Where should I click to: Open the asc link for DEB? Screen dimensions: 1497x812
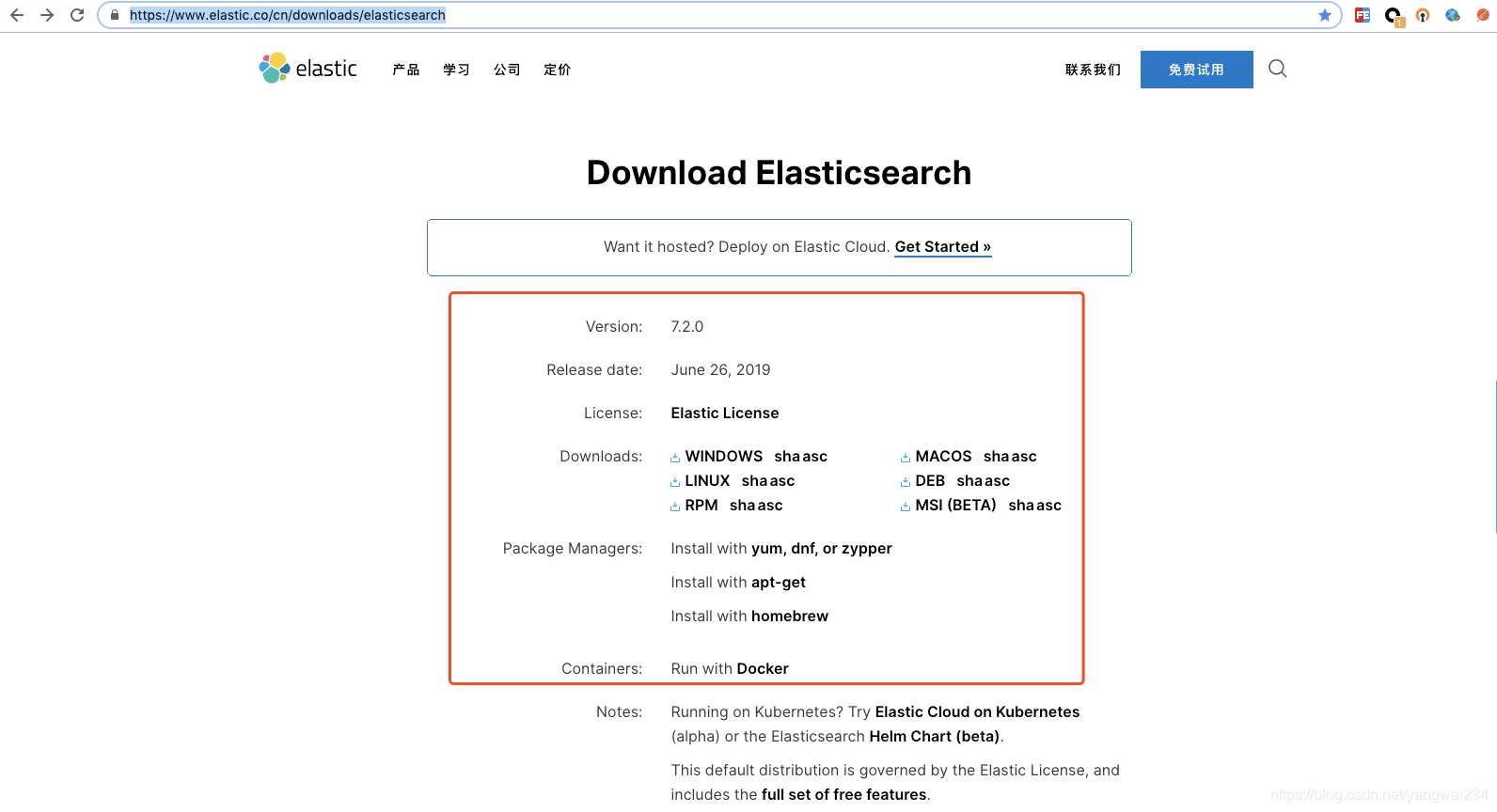point(997,480)
